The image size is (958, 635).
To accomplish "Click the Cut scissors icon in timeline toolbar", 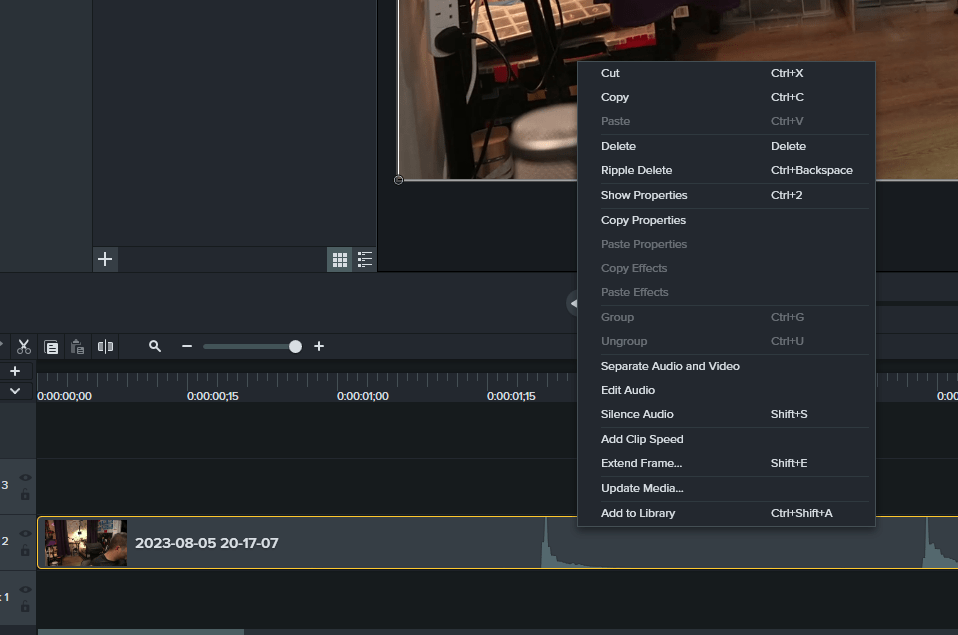I will point(24,347).
